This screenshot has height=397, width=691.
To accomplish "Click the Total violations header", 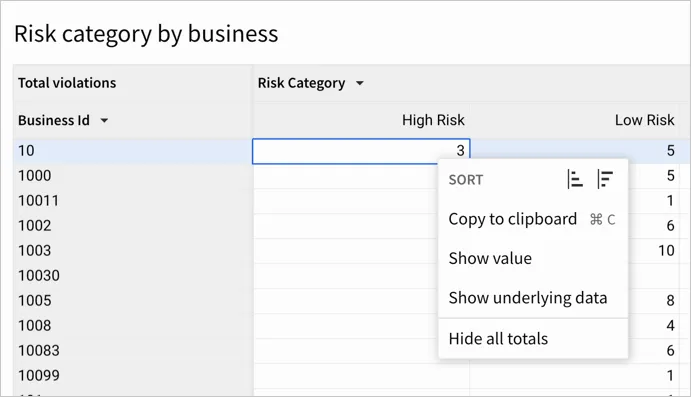I will coord(67,83).
